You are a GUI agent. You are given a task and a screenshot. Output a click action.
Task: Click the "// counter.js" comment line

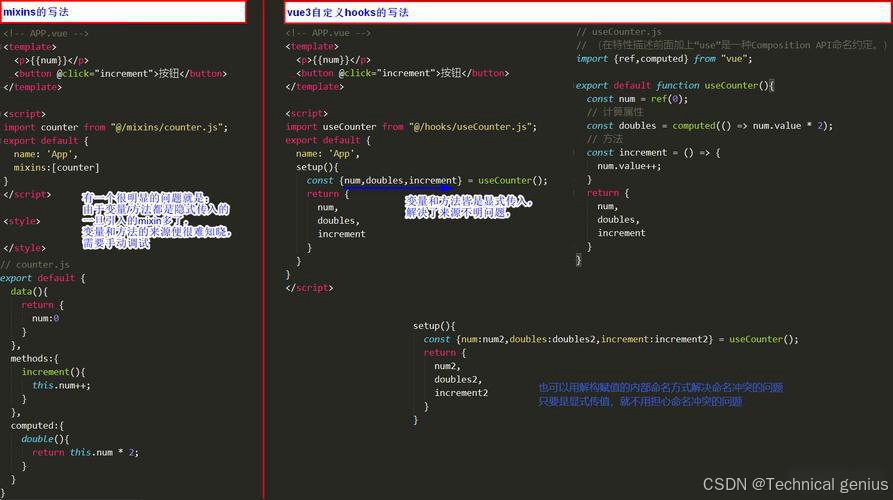[35, 264]
